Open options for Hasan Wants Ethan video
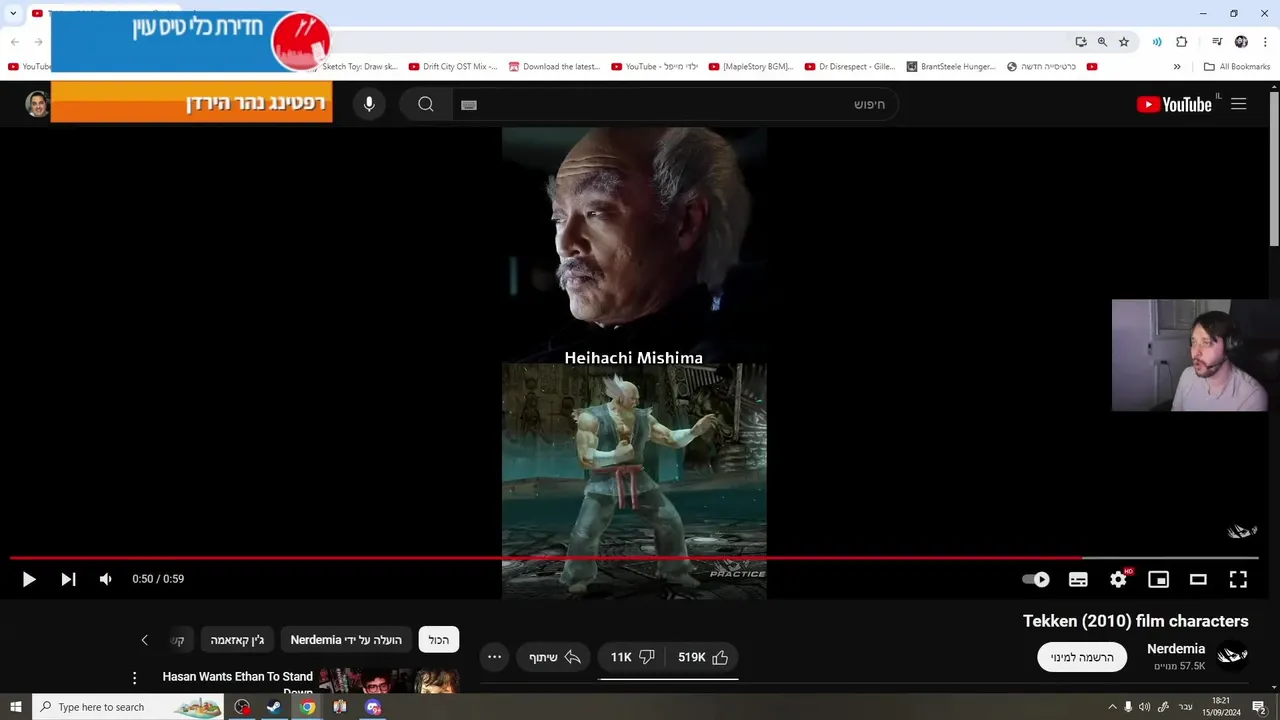 click(x=134, y=678)
